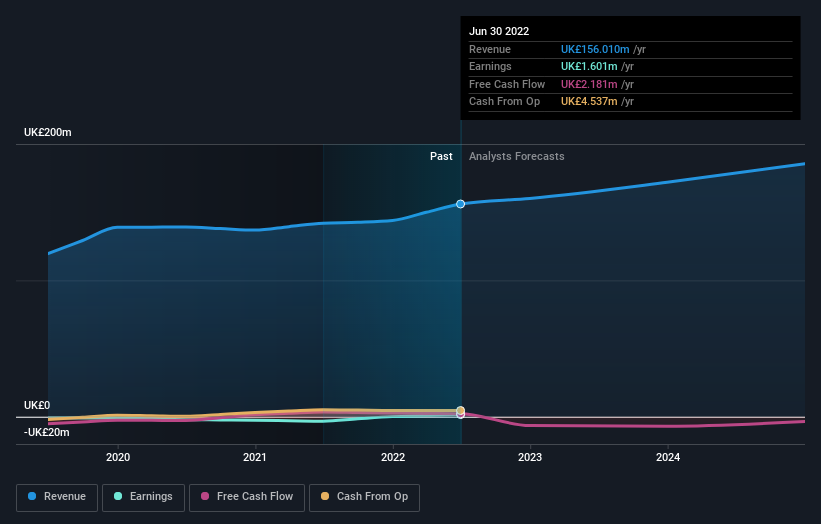This screenshot has height=524, width=821.
Task: Click the UK£156.010m revenue value
Action: pyautogui.click(x=595, y=49)
